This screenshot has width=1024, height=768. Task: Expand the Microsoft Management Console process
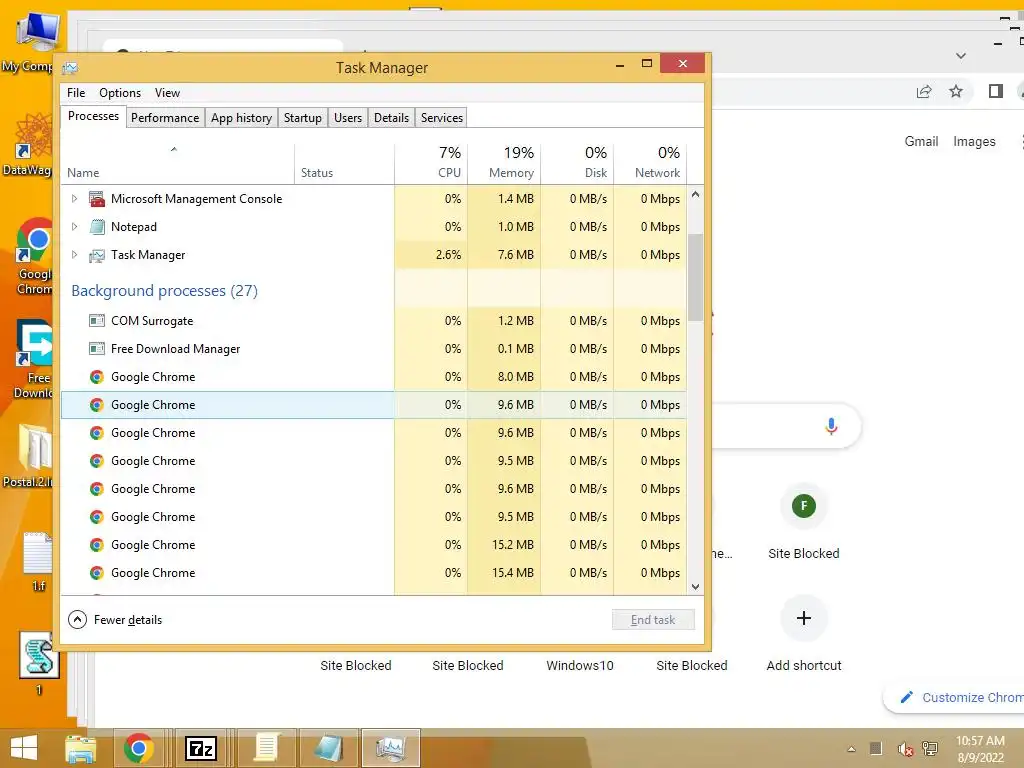(x=74, y=199)
